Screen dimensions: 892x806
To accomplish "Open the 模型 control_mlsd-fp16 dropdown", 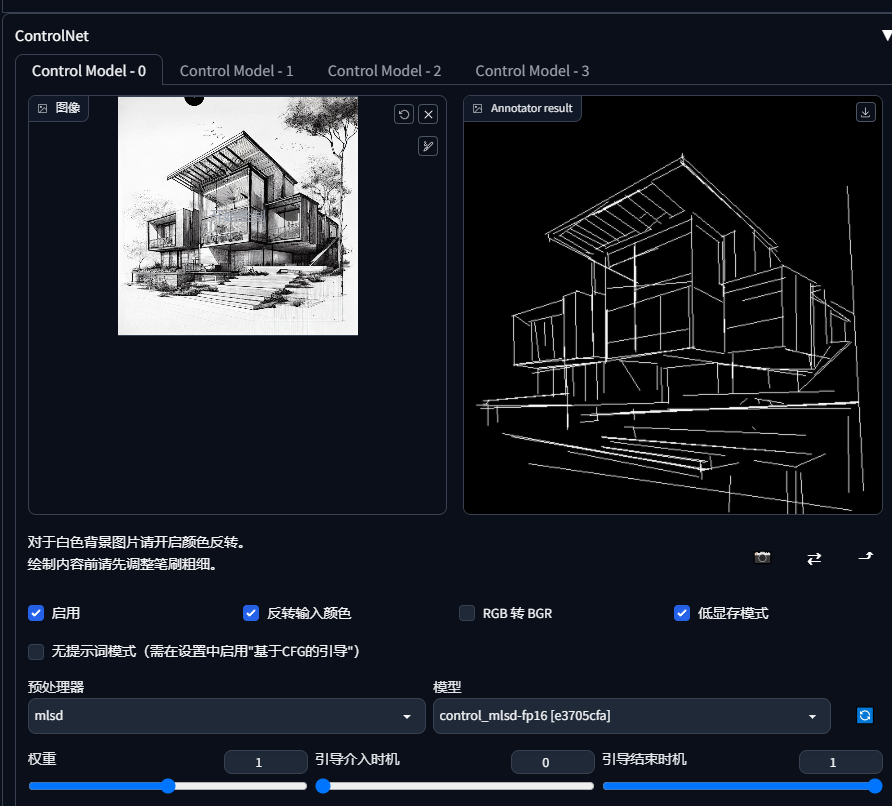I will (x=631, y=716).
